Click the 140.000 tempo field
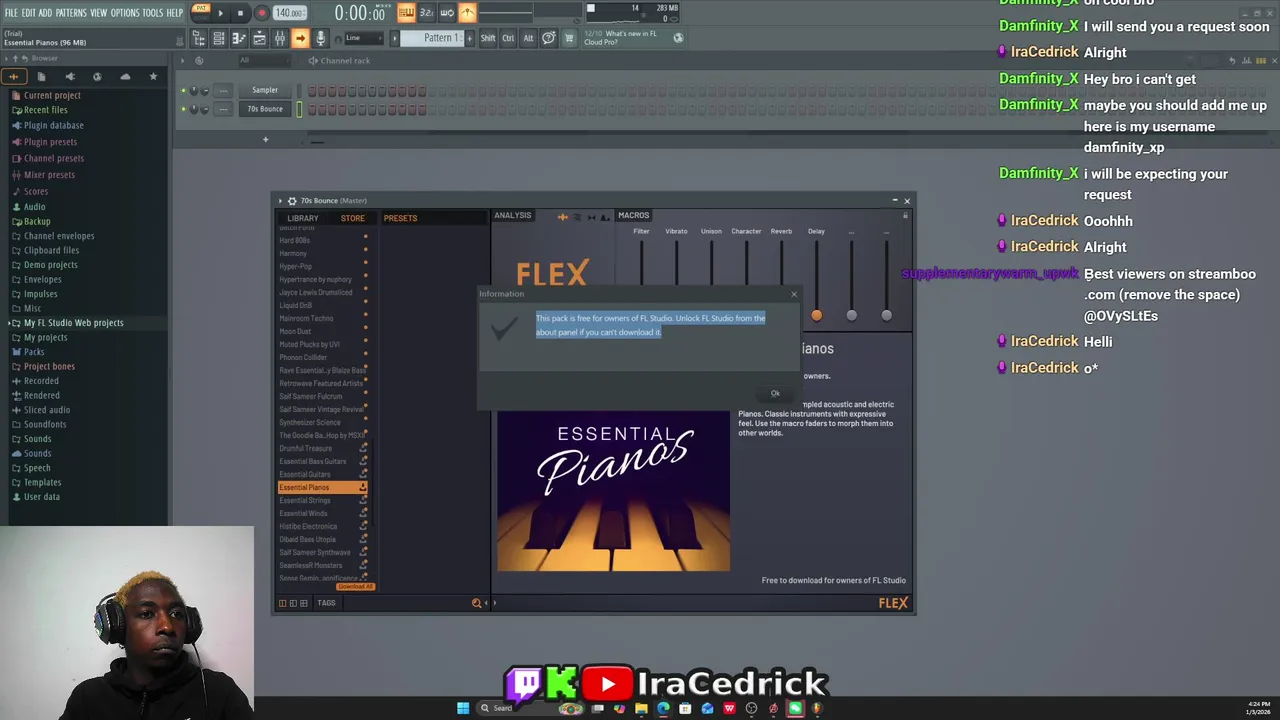Screen dimensions: 1280x720 coord(289,13)
